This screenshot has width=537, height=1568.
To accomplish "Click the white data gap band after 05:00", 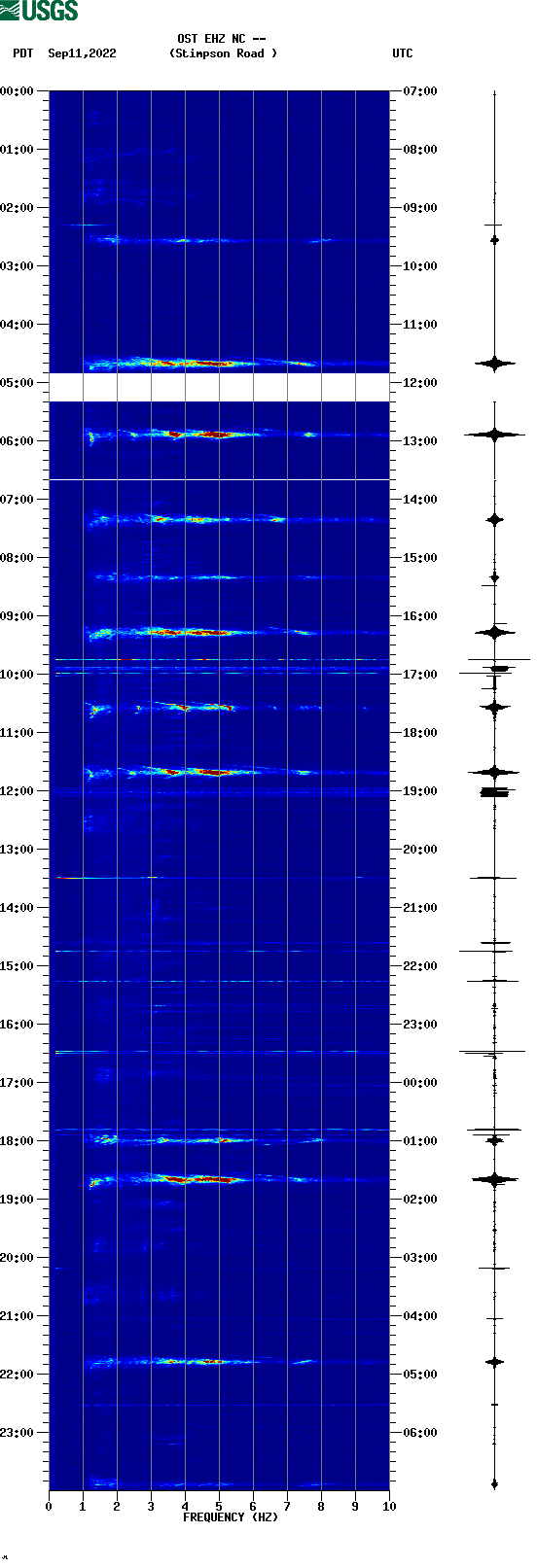I will pos(219,387).
